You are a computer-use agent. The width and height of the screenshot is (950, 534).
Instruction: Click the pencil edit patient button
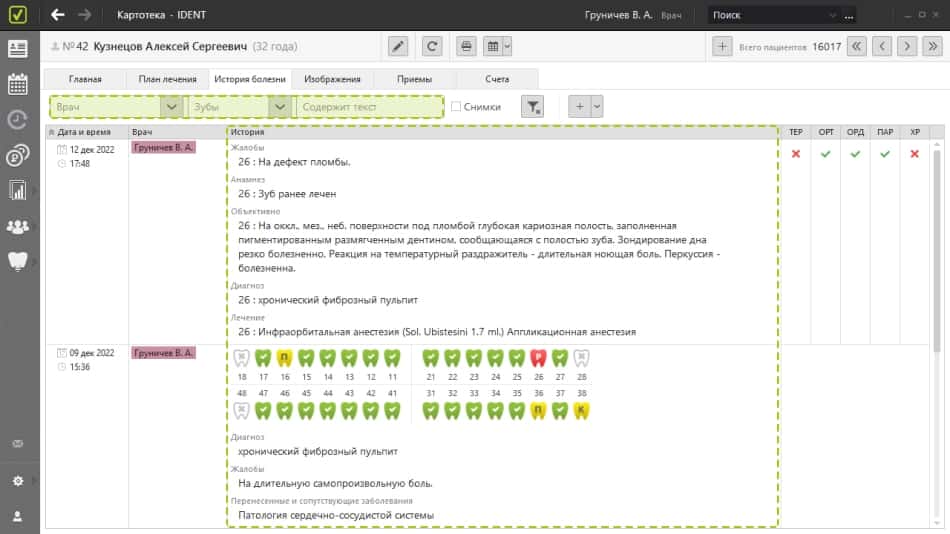pos(398,46)
